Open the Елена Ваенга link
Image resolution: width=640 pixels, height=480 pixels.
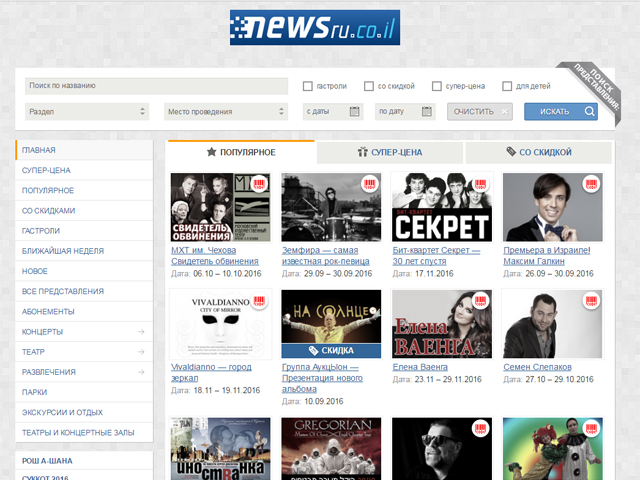pos(420,367)
